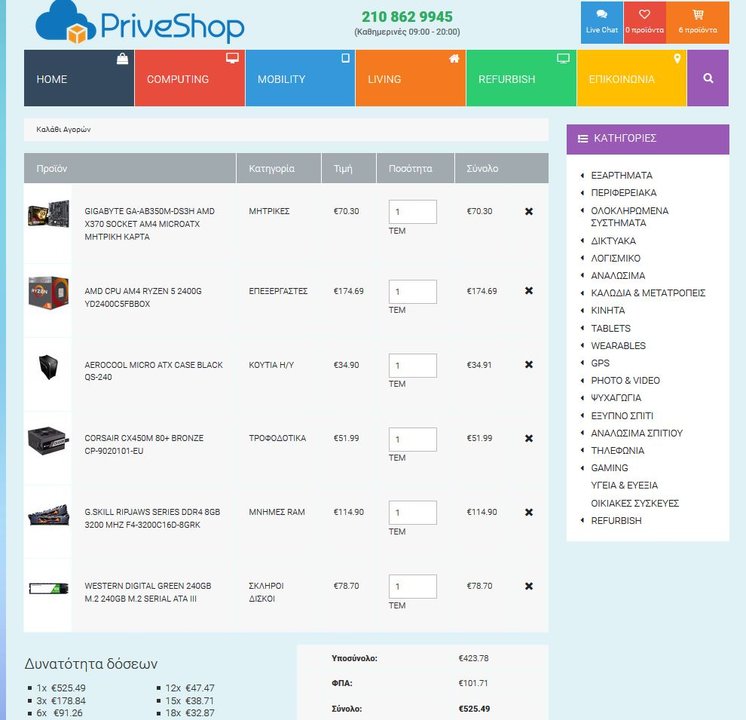Expand the ΠΕΡΙΦΕΡΕΙΑΚΑ category arrow
Screen dimensions: 746x720
coord(582,193)
